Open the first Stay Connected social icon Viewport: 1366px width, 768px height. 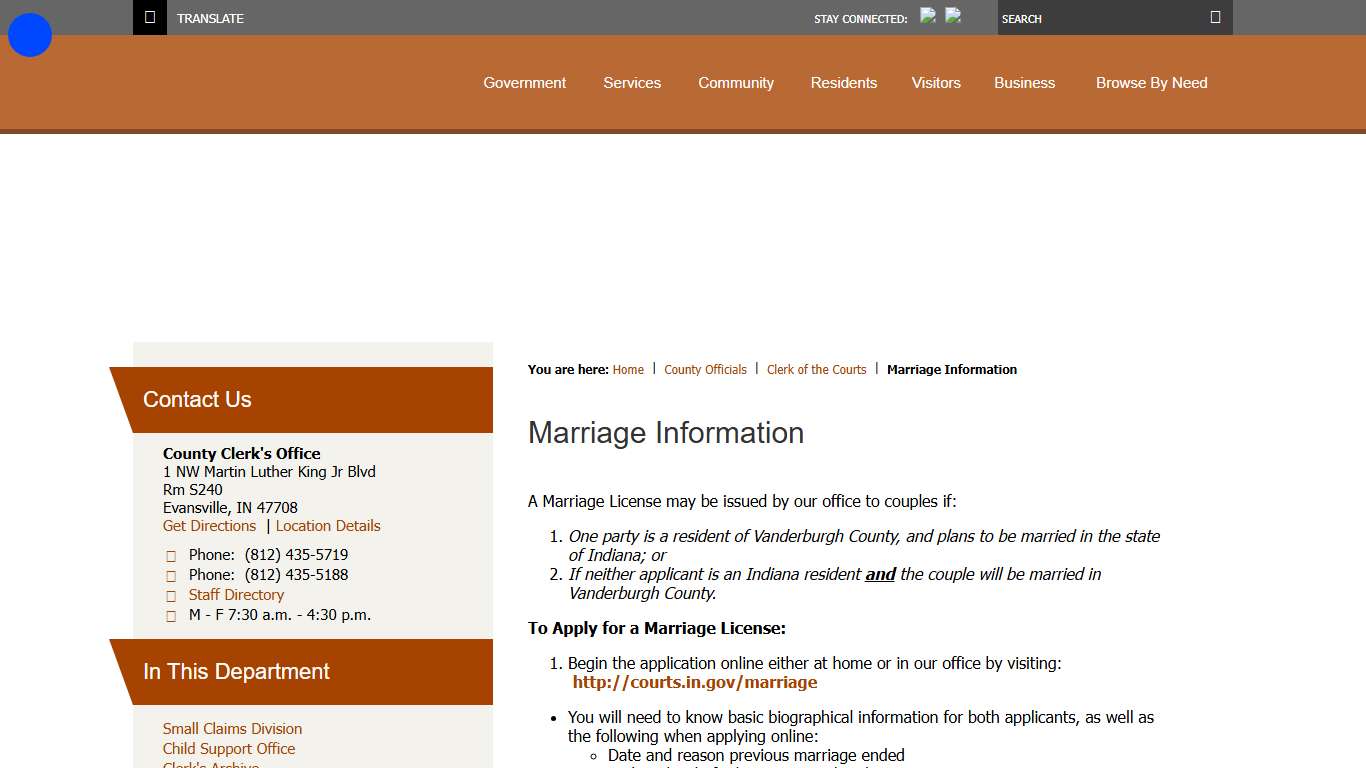coord(928,15)
